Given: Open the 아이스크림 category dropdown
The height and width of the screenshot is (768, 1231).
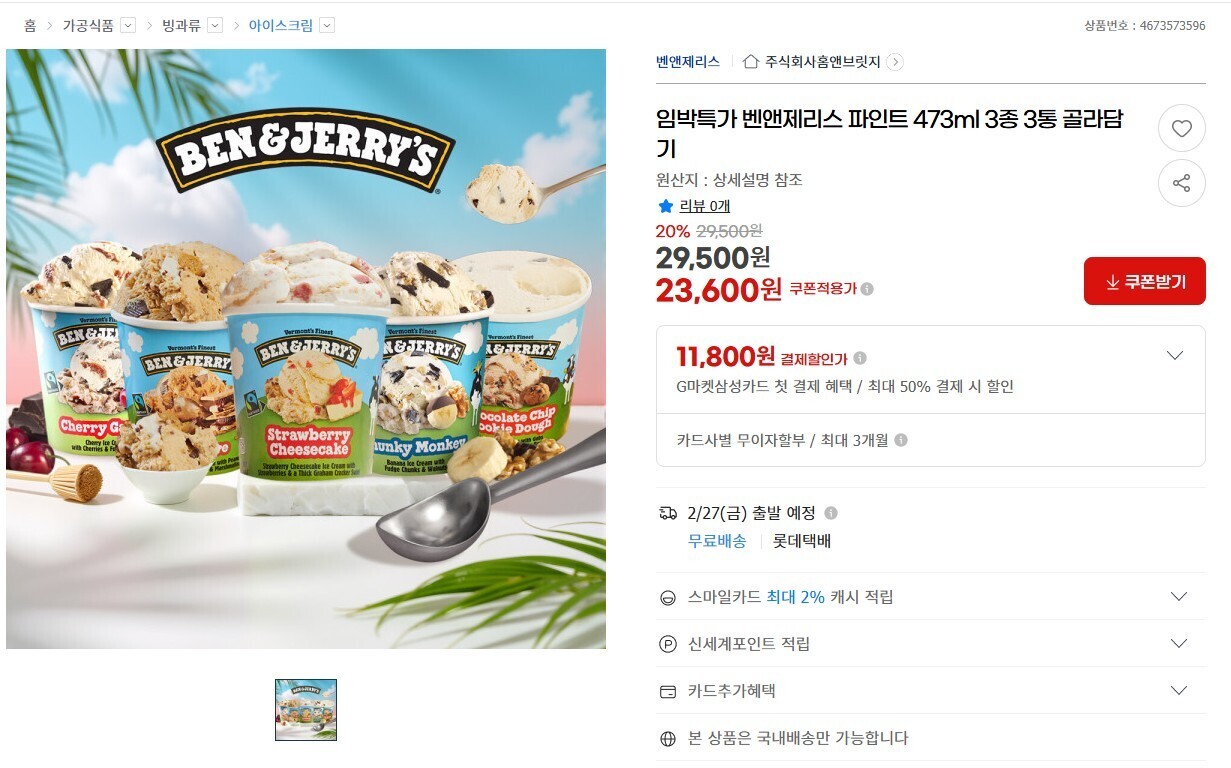Looking at the screenshot, I should point(327,26).
